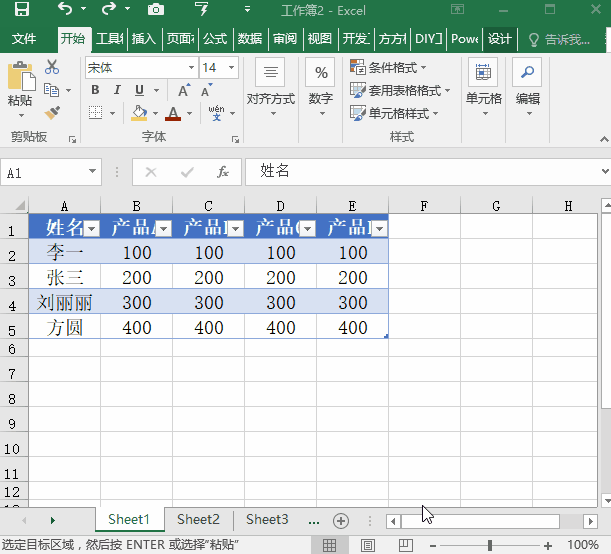Click the next sheet navigation arrow
Viewport: 611px width, 554px height.
pyautogui.click(x=53, y=520)
